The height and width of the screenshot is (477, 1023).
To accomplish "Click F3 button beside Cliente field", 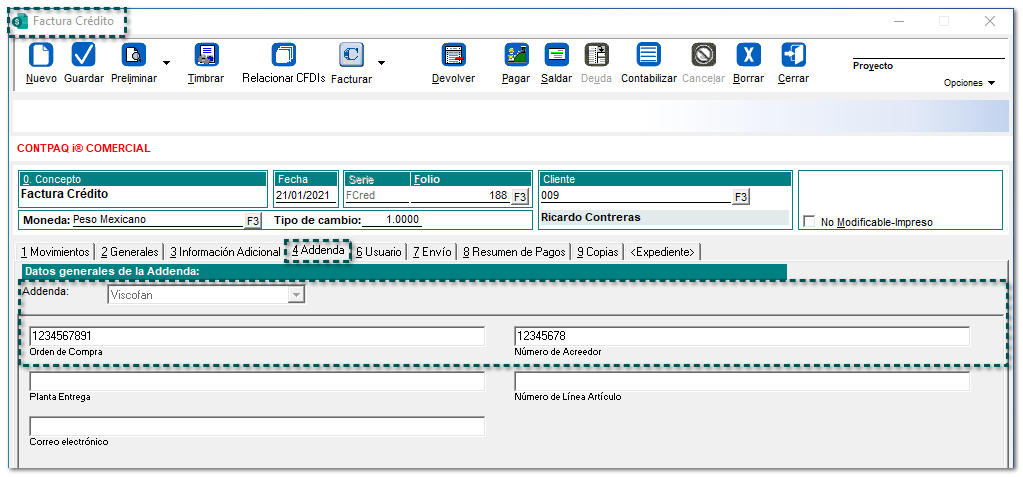I will [x=740, y=197].
